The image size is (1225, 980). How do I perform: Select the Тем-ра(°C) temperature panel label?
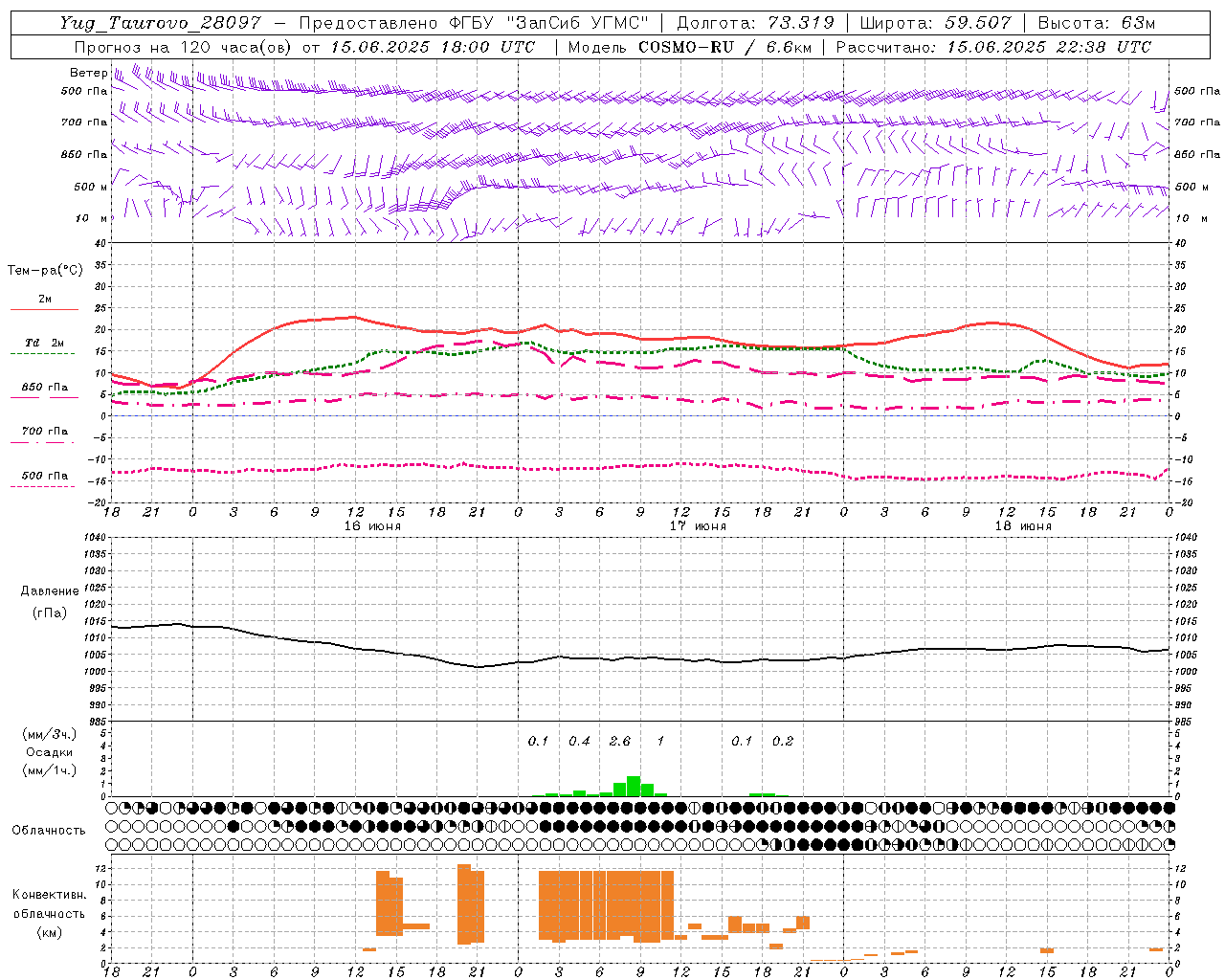pyautogui.click(x=45, y=271)
